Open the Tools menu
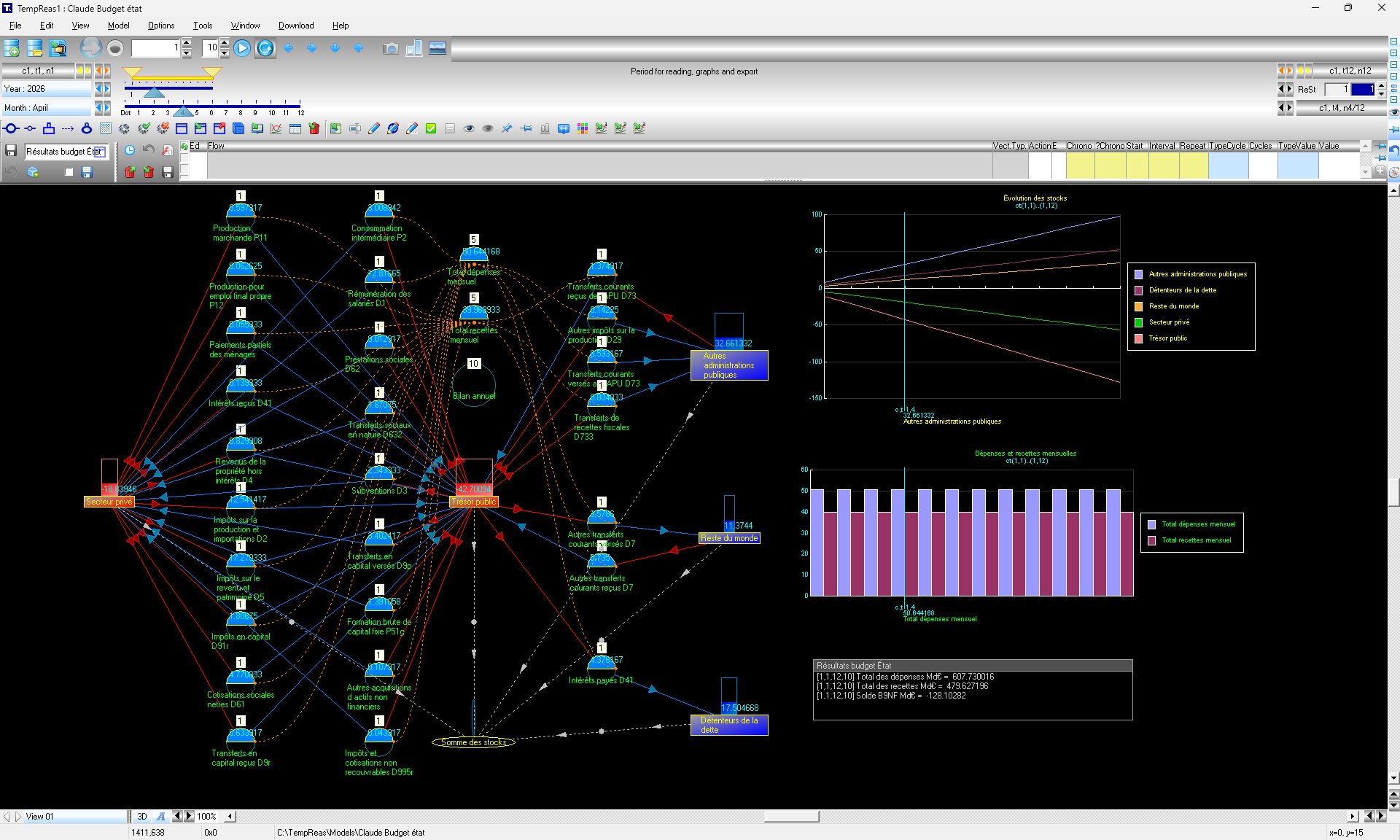 (203, 26)
